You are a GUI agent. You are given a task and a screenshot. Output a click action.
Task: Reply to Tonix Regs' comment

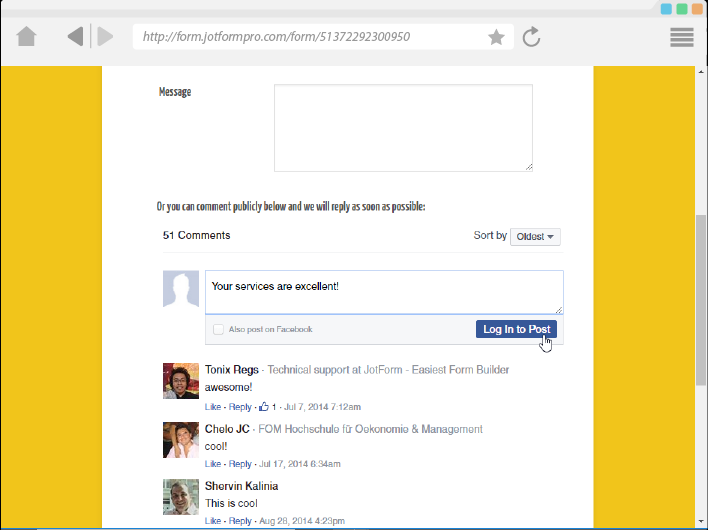240,407
